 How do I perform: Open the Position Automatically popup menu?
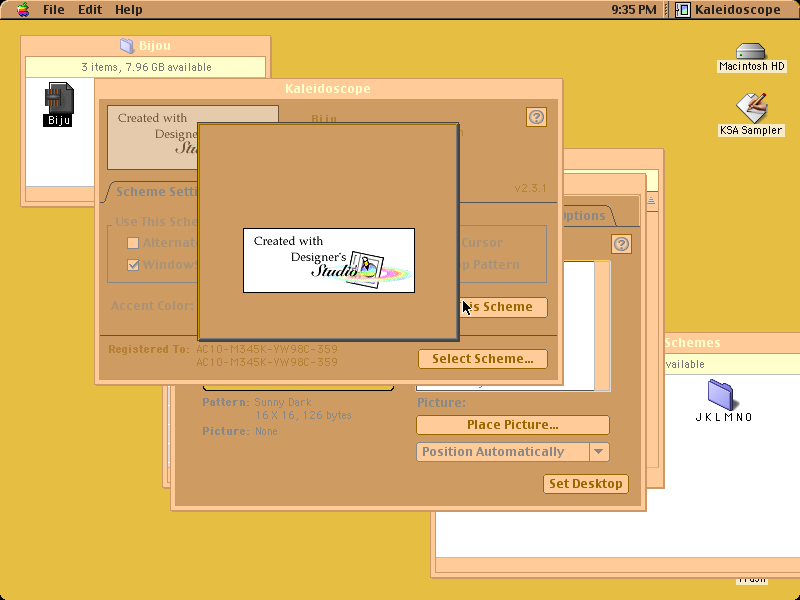[513, 452]
